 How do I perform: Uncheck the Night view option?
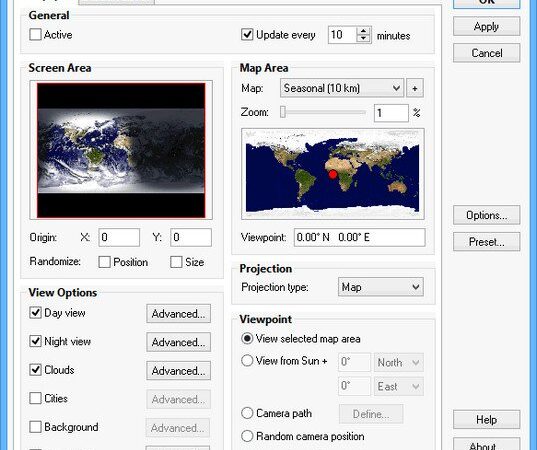35,341
